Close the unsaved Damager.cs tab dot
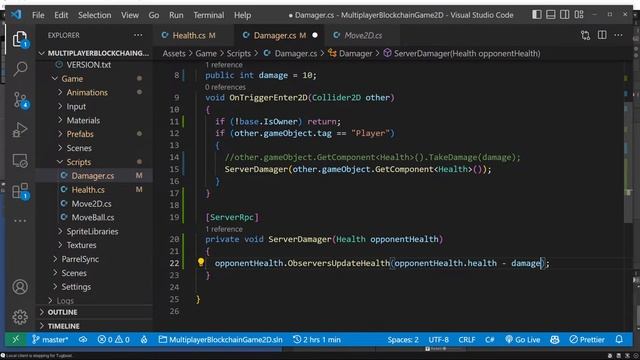The height and width of the screenshot is (360, 640). pos(315,36)
